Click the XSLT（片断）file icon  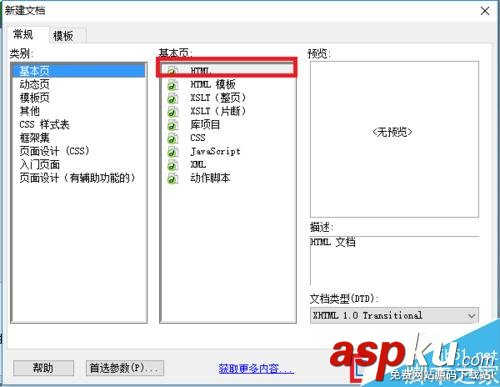coord(172,112)
